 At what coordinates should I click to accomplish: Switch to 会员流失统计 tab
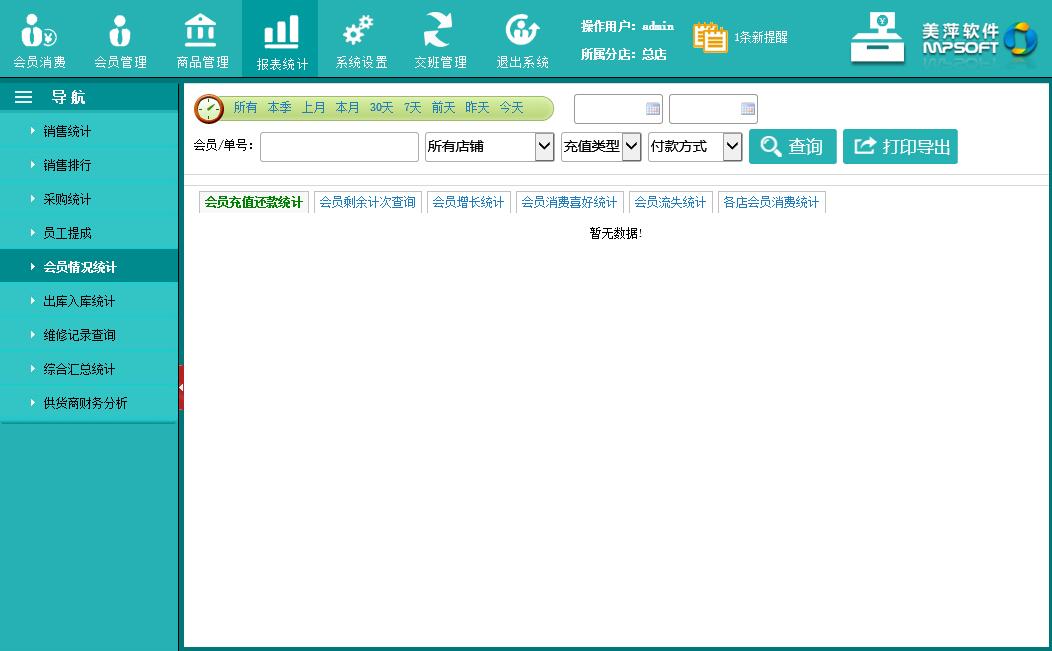click(x=670, y=203)
